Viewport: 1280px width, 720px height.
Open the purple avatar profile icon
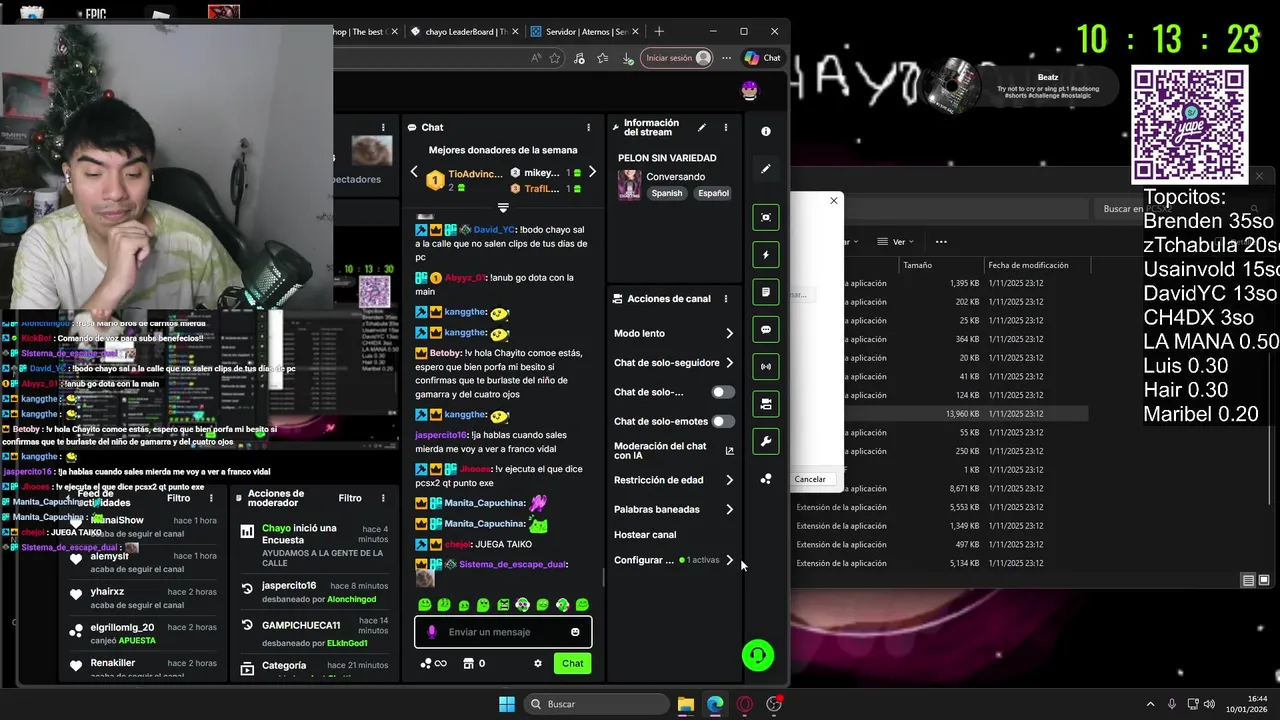pyautogui.click(x=749, y=91)
